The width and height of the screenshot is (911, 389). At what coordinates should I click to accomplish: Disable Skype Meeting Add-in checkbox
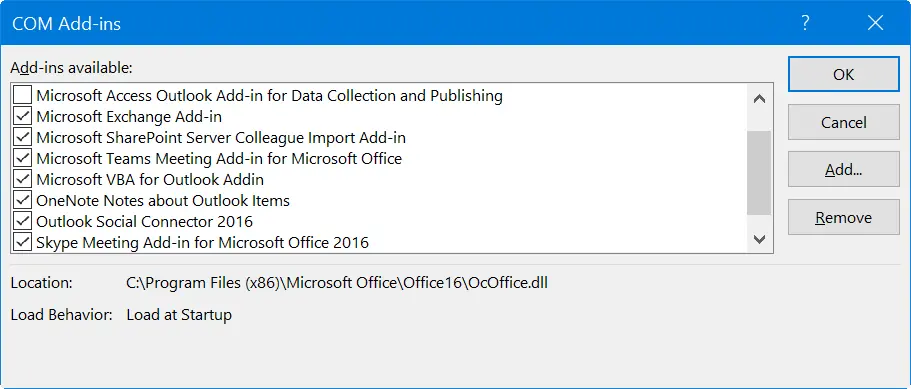(23, 242)
